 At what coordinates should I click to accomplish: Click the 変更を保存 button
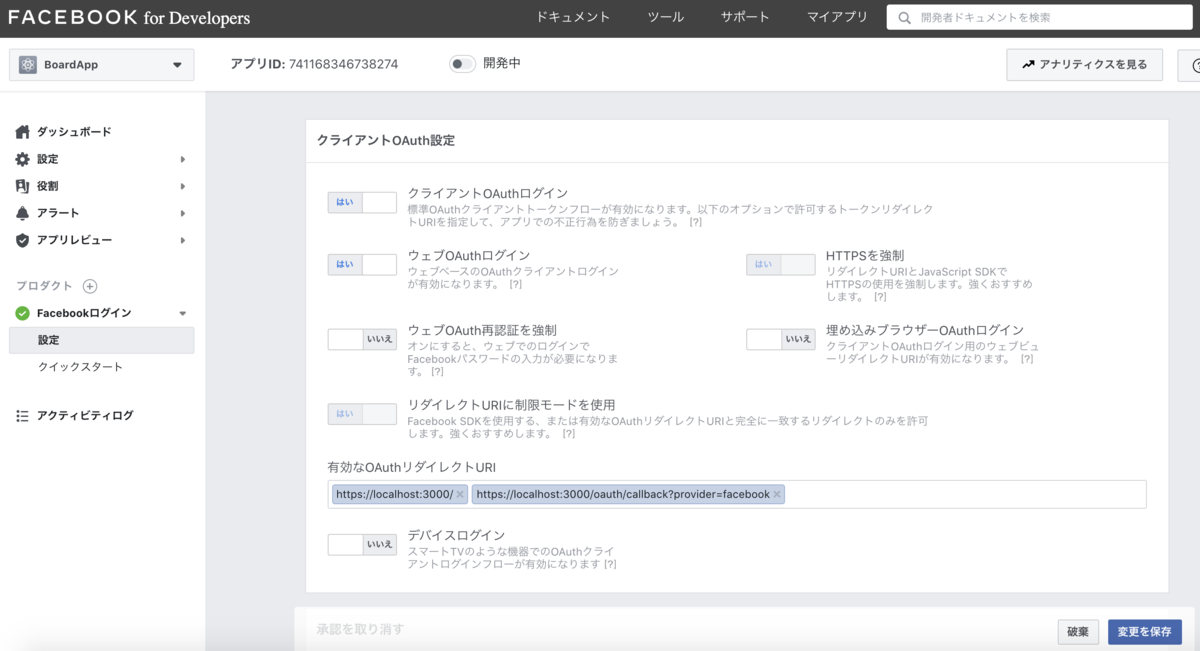point(1143,632)
